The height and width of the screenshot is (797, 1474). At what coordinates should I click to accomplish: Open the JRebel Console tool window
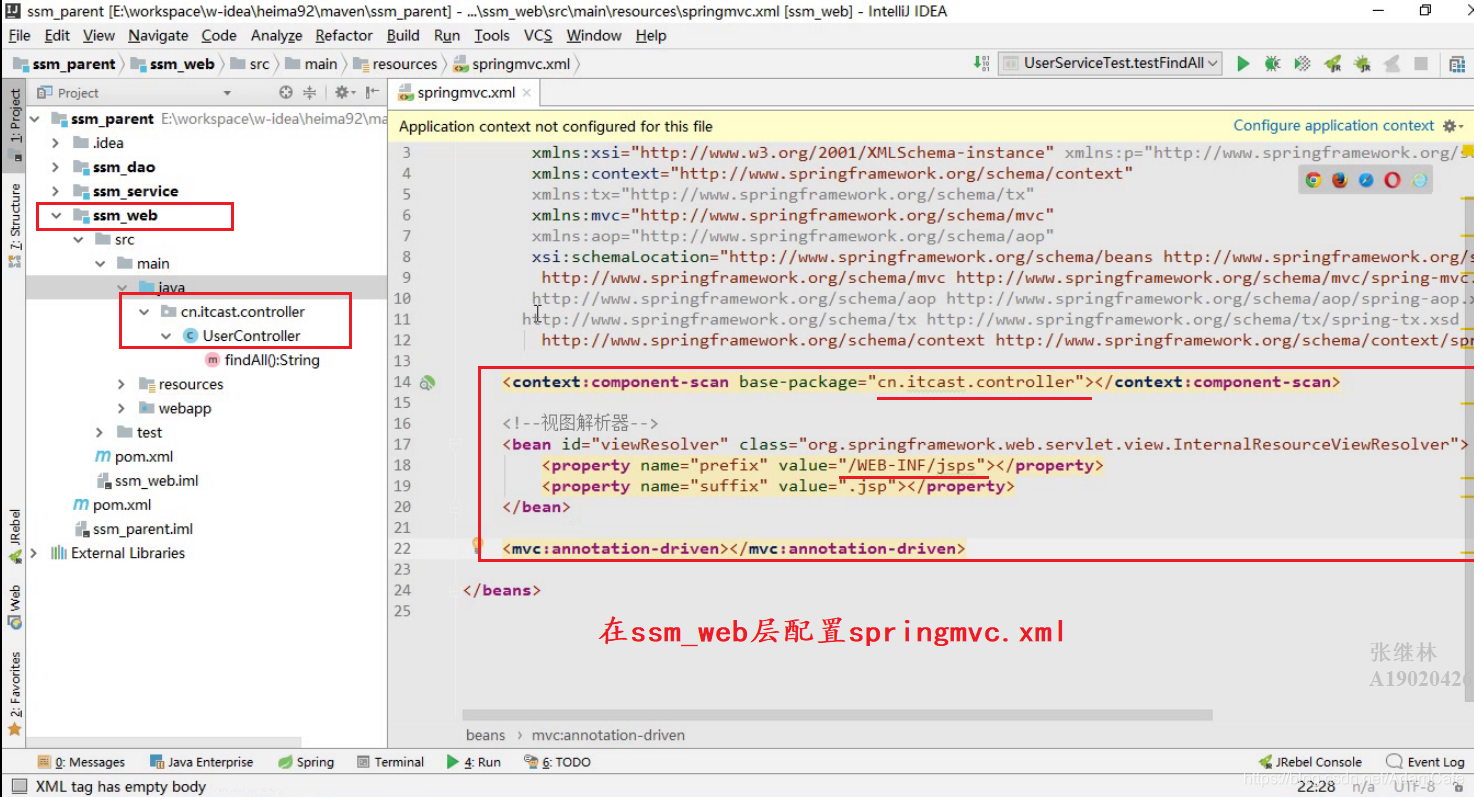point(1310,762)
